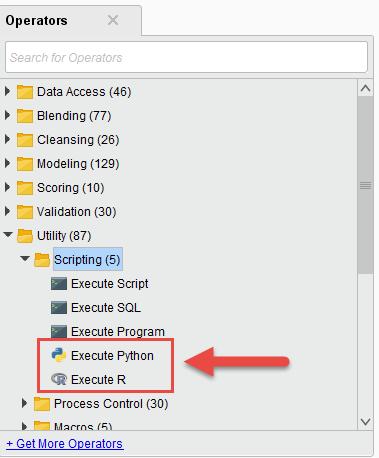Click the Execute Script terminal icon
The width and height of the screenshot is (379, 458).
[59, 284]
